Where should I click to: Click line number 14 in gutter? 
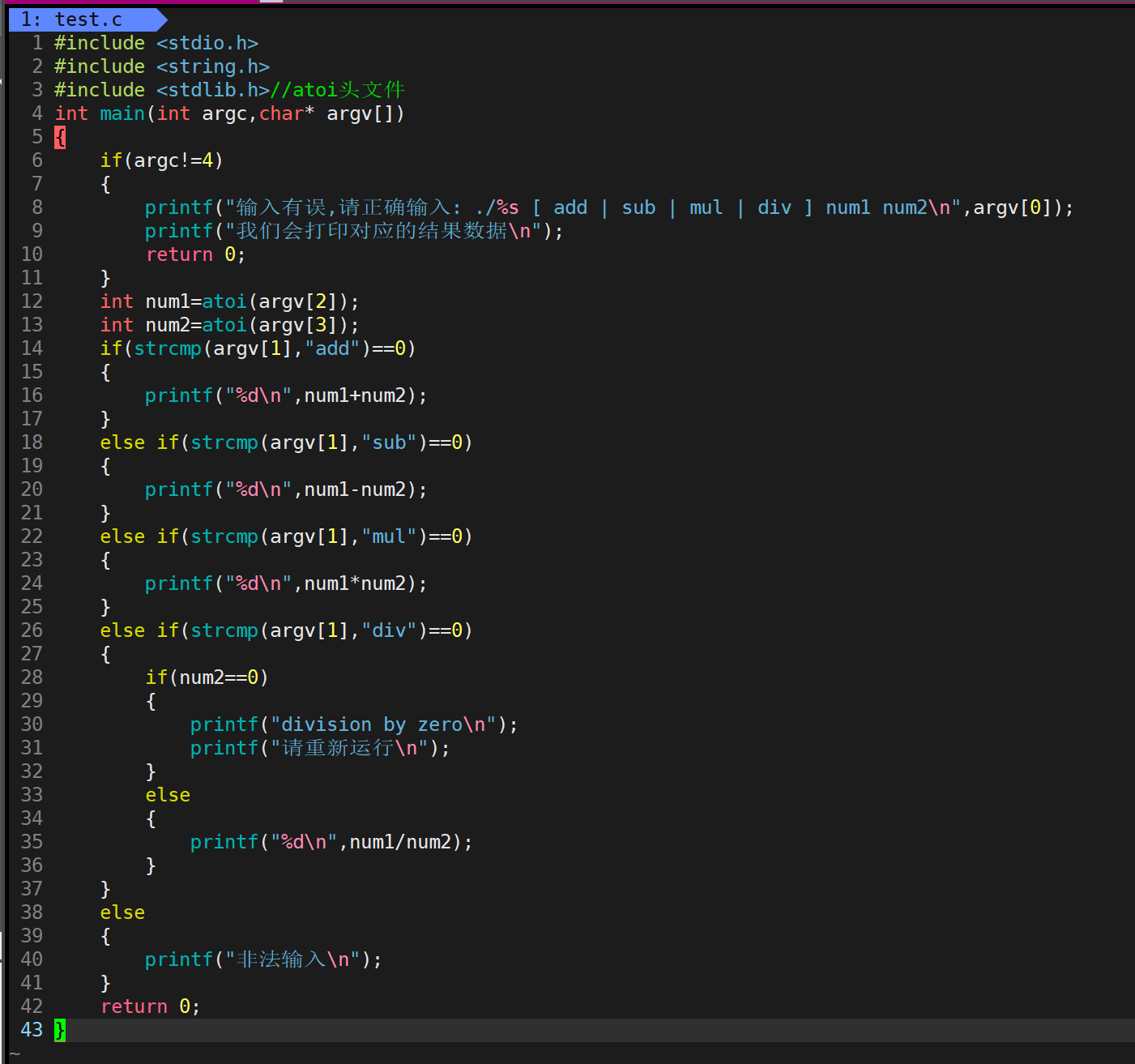pyautogui.click(x=32, y=348)
